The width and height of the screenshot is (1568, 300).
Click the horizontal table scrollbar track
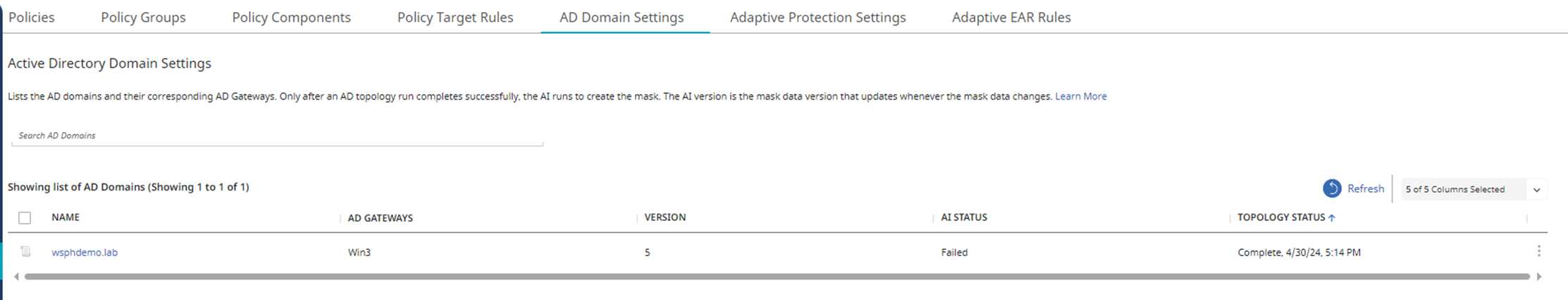[x=777, y=277]
